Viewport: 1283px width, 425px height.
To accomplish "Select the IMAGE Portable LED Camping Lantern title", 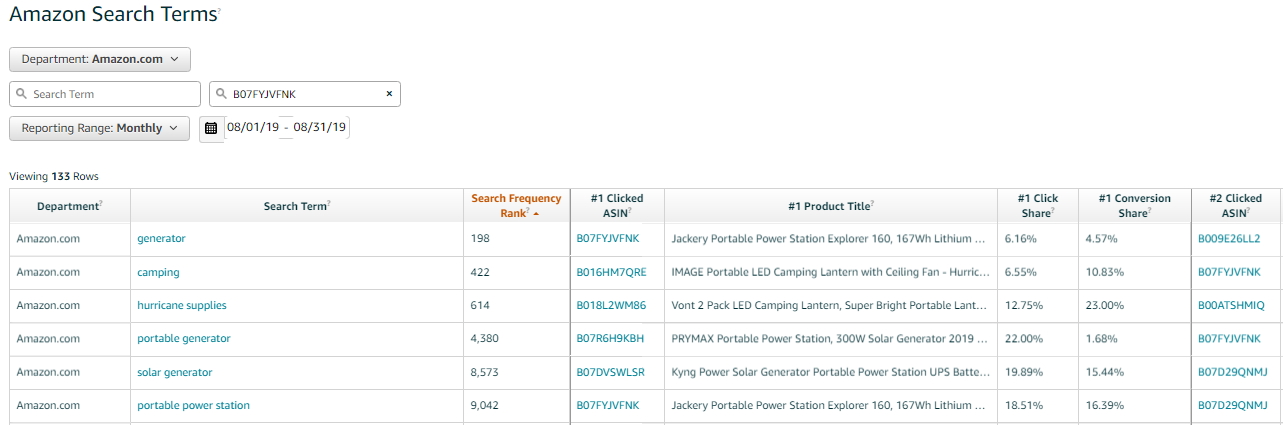I will (831, 272).
